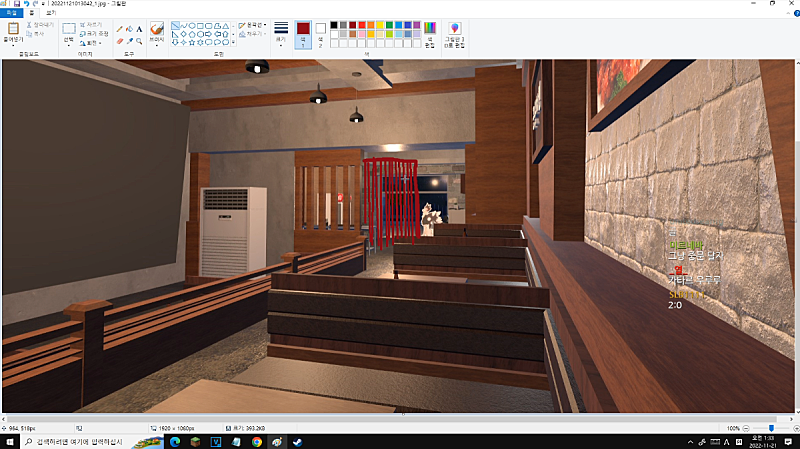Select the Text tool

[x=139, y=29]
